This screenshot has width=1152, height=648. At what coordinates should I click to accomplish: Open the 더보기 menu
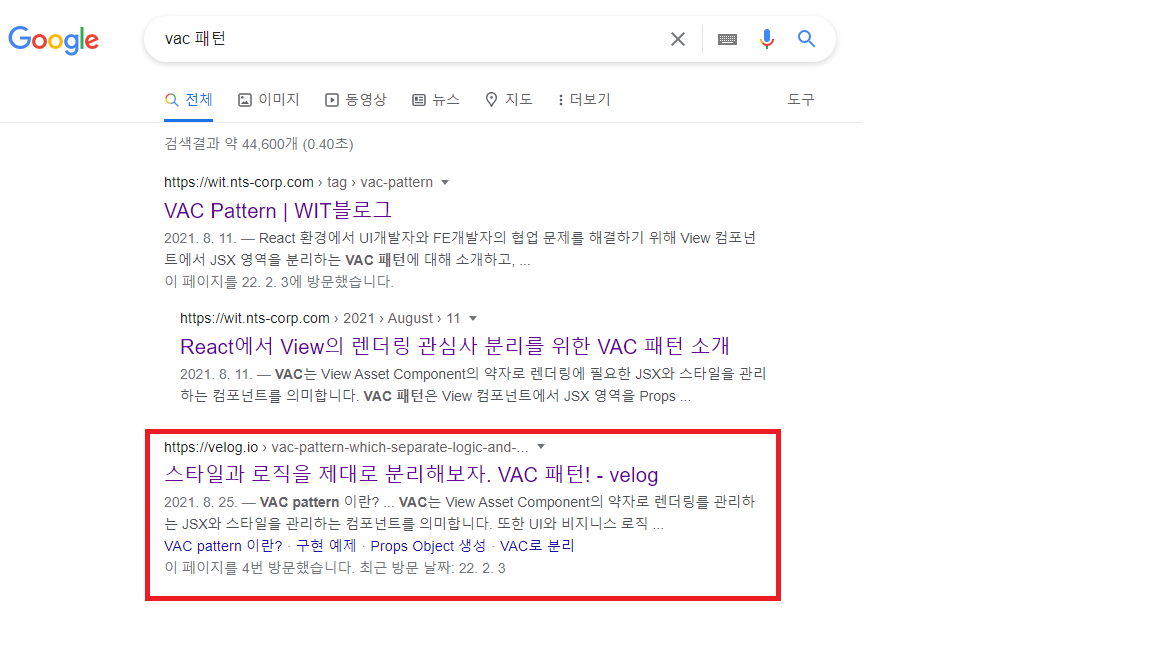[x=584, y=100]
